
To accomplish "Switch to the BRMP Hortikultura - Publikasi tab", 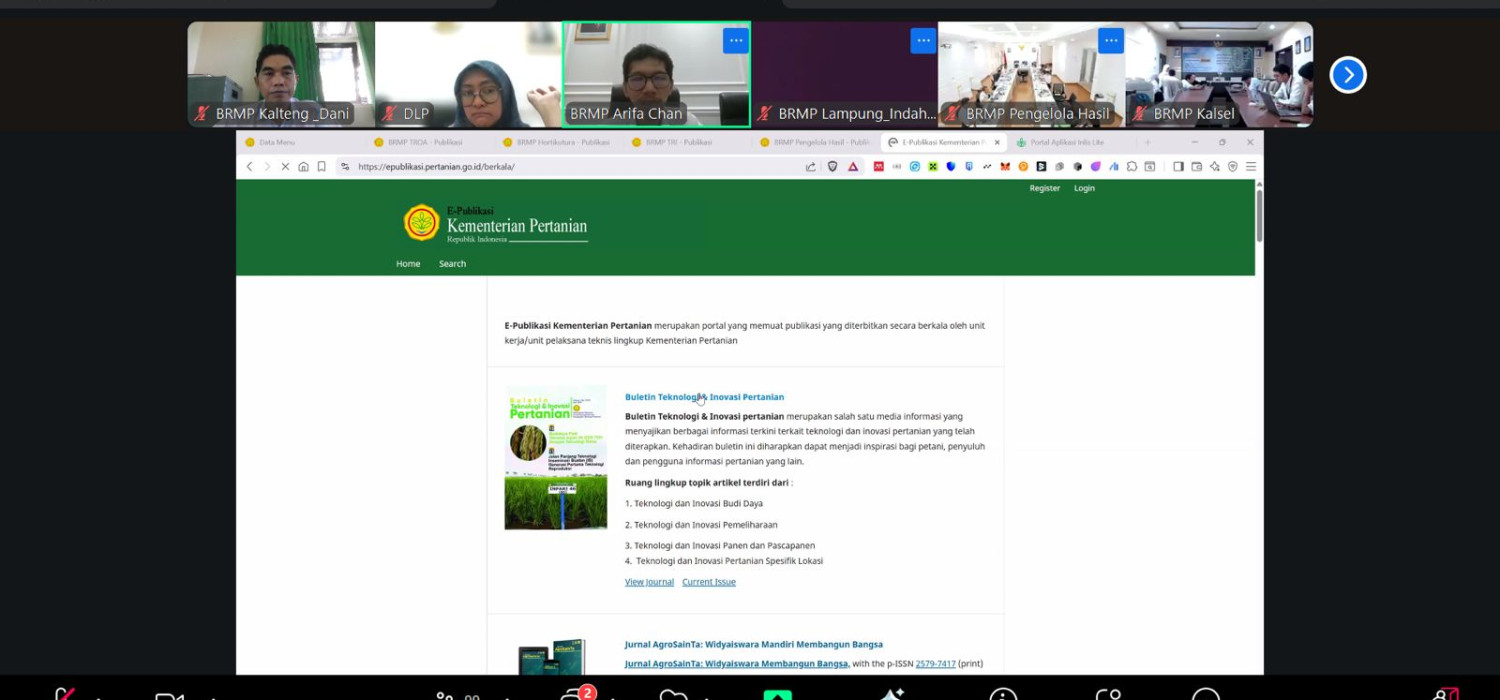I will [x=562, y=142].
